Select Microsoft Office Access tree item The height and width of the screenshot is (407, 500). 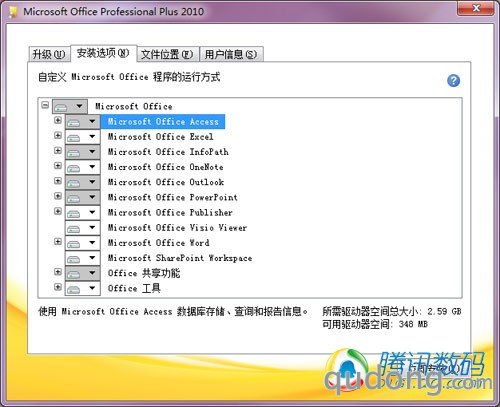(163, 122)
